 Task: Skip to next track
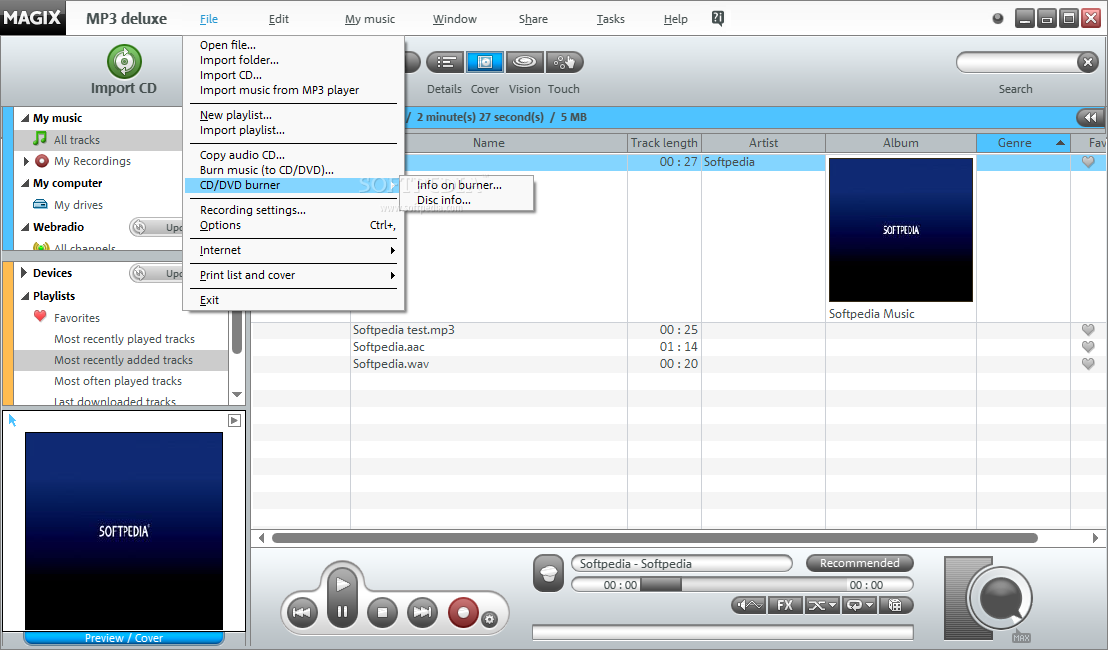[x=423, y=613]
